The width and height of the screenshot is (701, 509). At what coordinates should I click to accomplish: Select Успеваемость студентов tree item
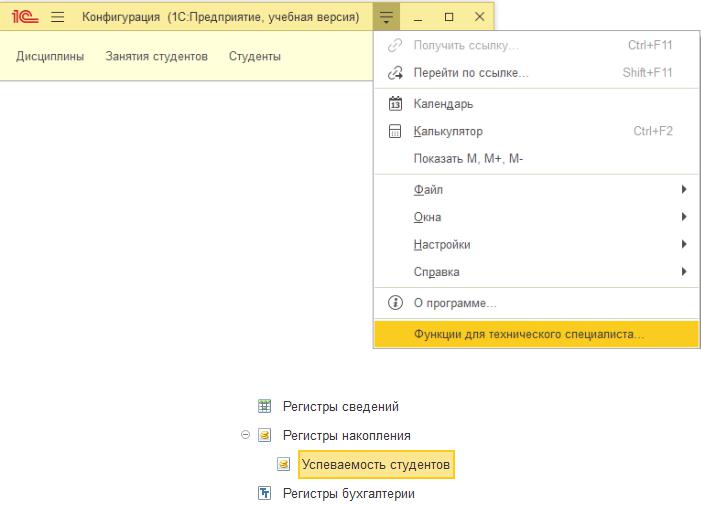point(376,465)
